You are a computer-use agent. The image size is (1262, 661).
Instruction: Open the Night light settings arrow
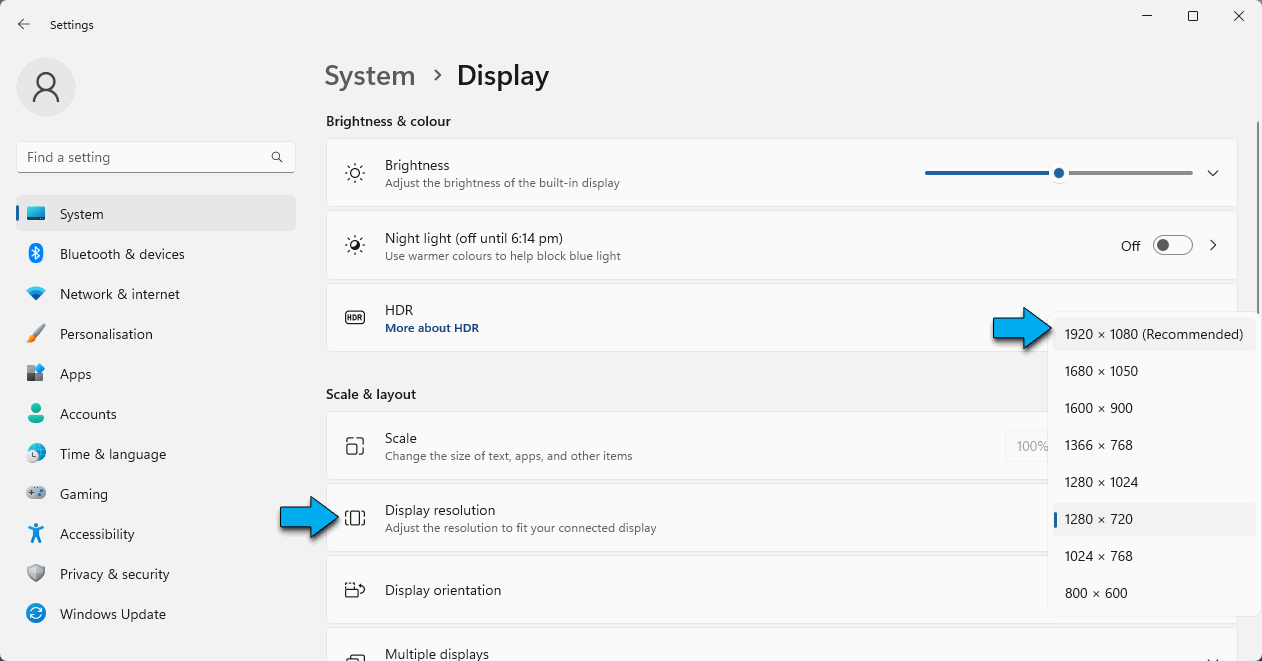(x=1213, y=245)
